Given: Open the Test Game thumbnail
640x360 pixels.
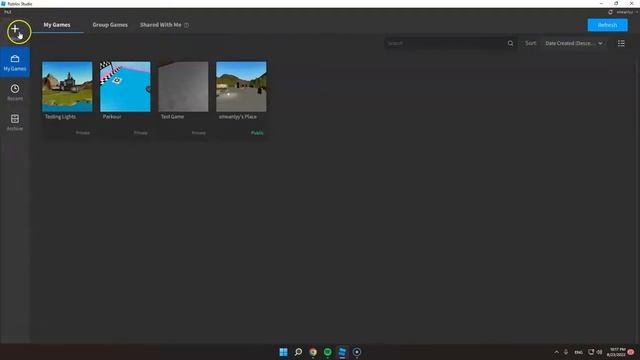Looking at the screenshot, I should click(183, 87).
